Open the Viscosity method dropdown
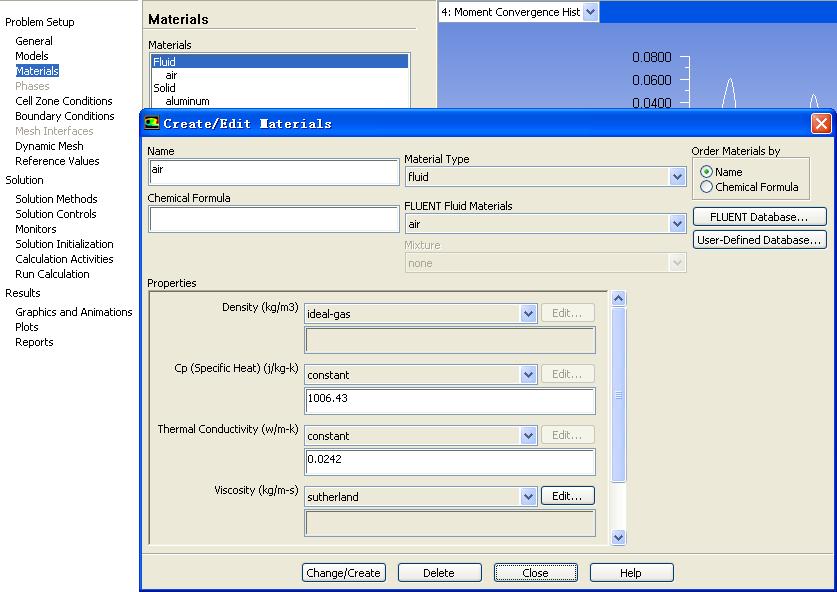Viewport: 837px width, 592px height. click(529, 497)
